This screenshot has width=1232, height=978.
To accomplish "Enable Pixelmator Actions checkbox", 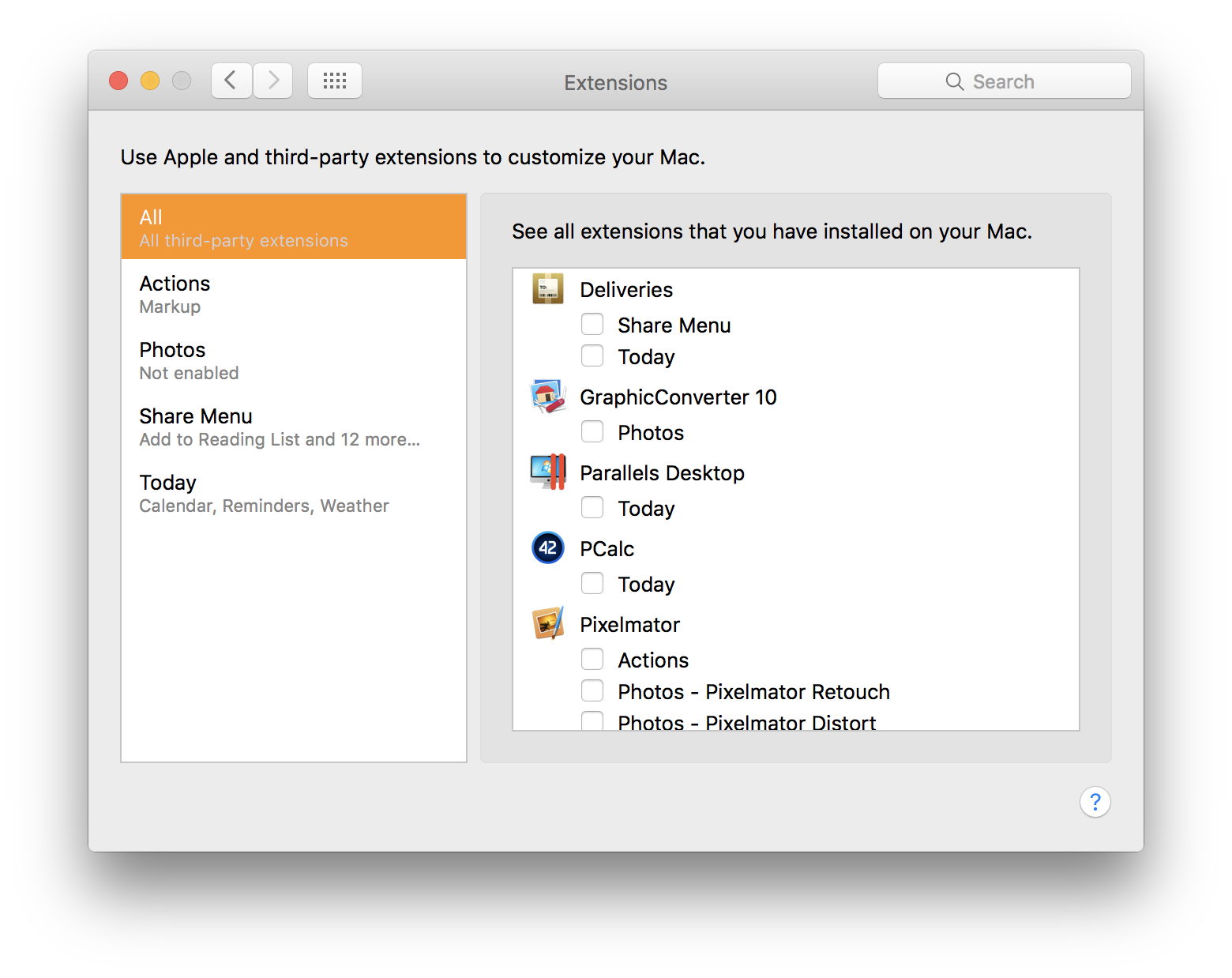I will pyautogui.click(x=592, y=660).
